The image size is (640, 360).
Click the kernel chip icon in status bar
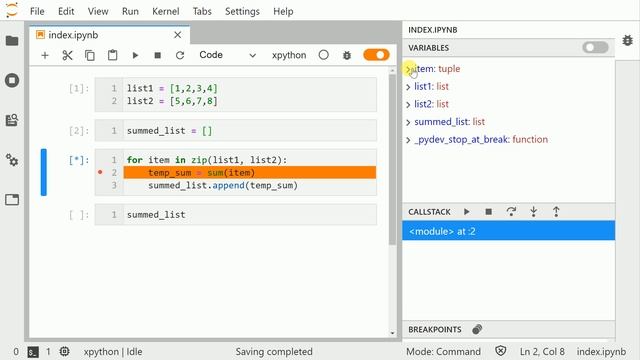click(64, 351)
